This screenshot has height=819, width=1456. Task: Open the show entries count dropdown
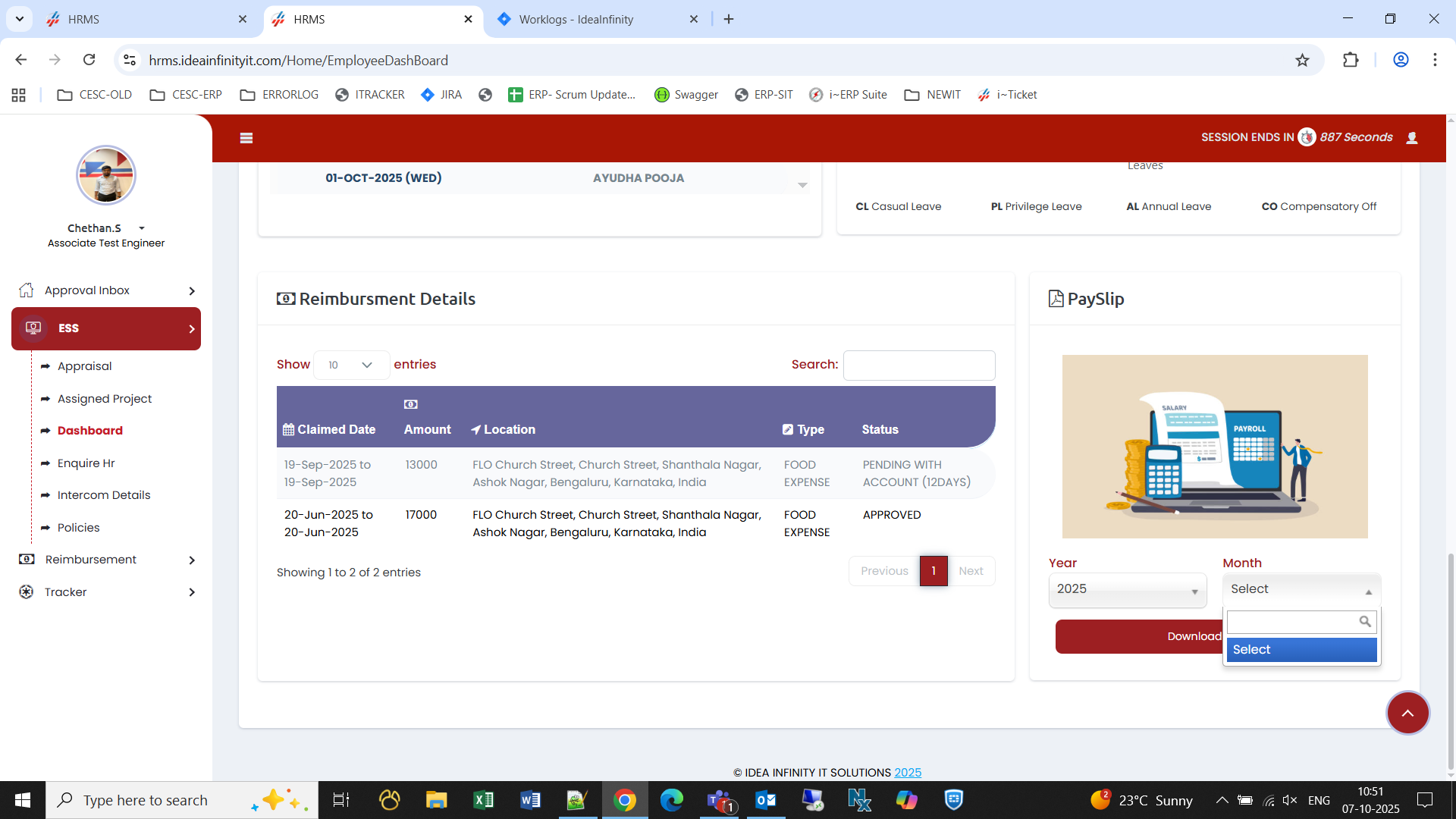[x=351, y=365]
